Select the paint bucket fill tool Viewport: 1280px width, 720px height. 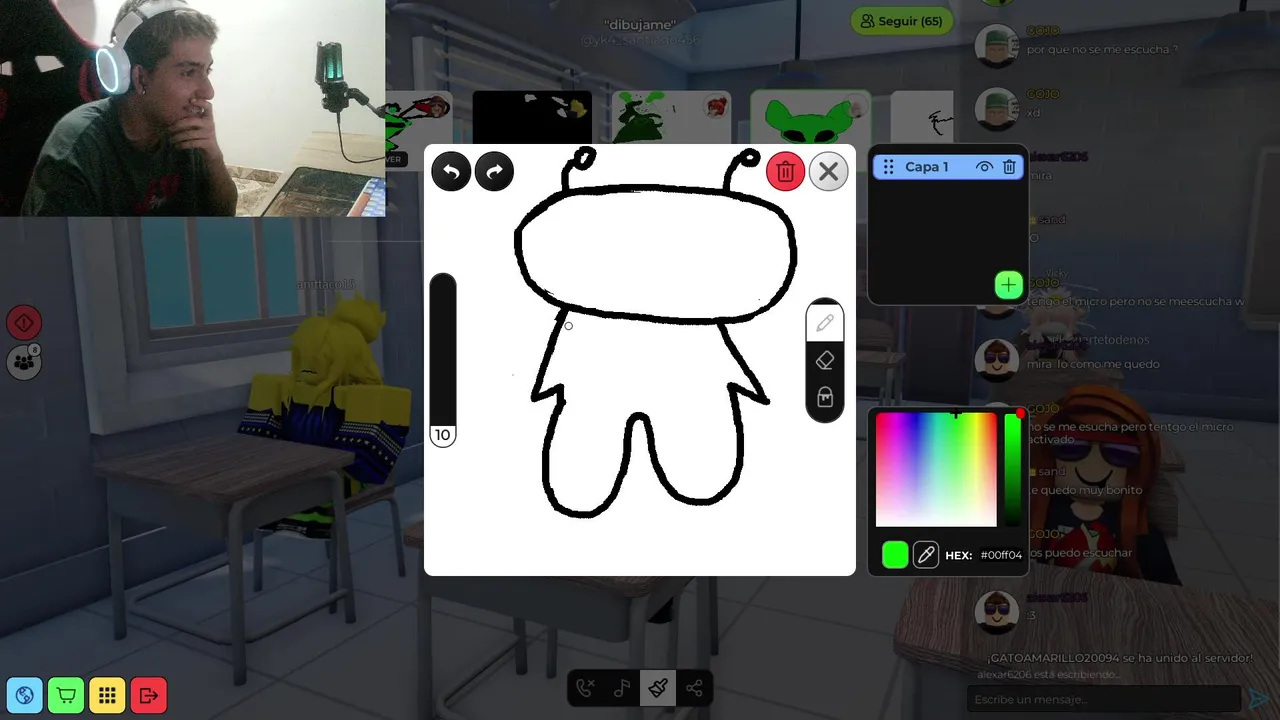825,397
